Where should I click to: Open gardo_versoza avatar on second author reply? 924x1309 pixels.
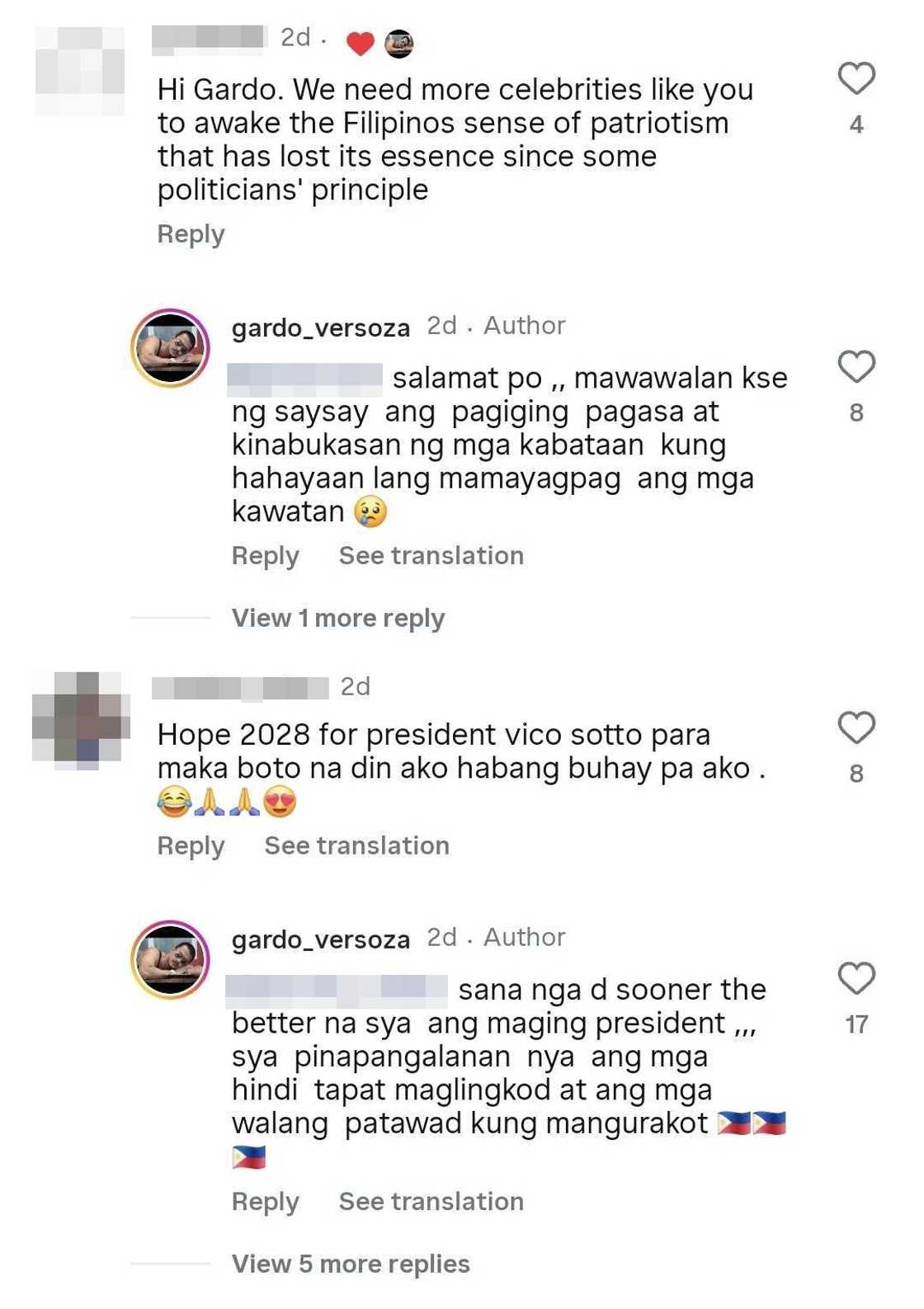pos(170,959)
